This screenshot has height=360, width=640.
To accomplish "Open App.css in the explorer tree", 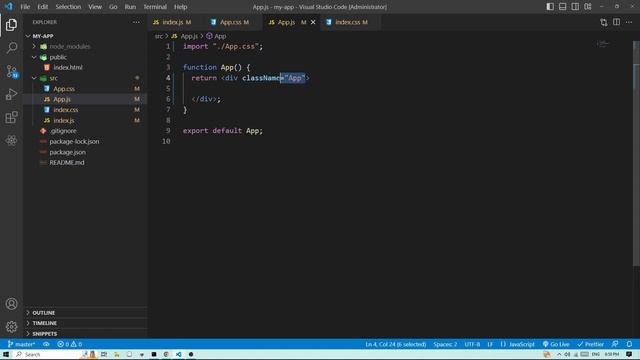I will tap(64, 89).
